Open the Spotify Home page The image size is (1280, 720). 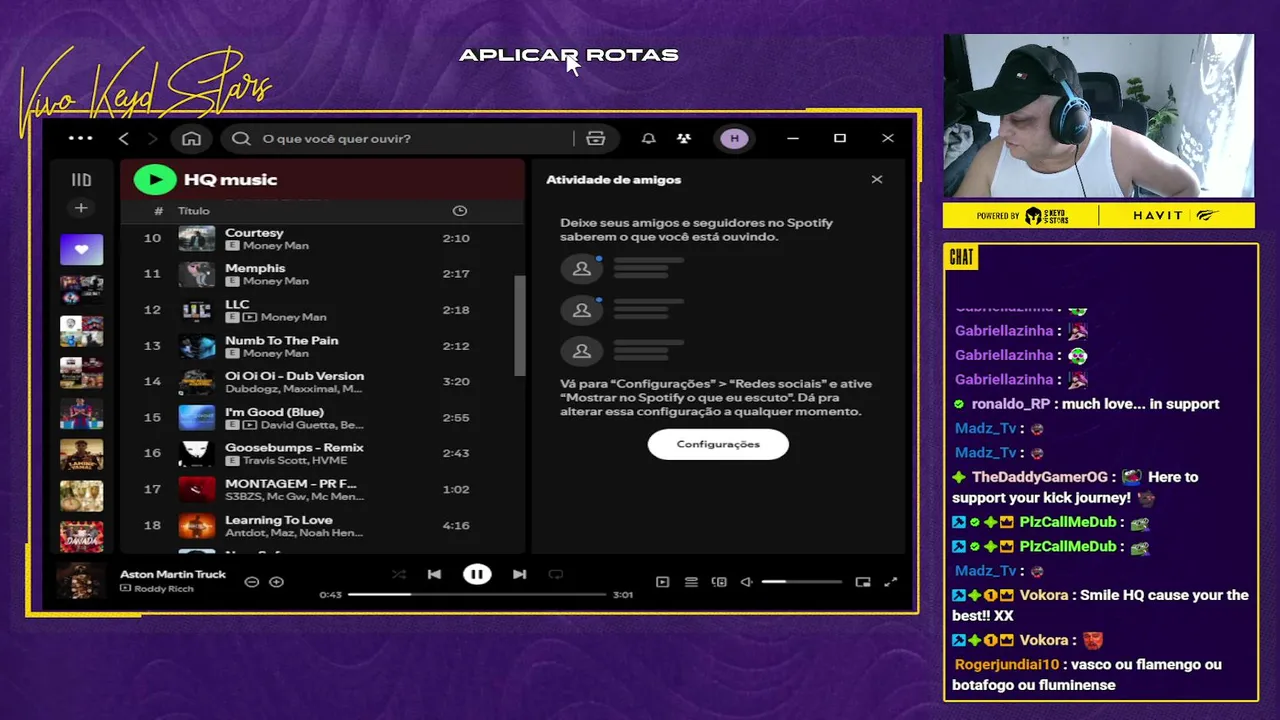191,138
